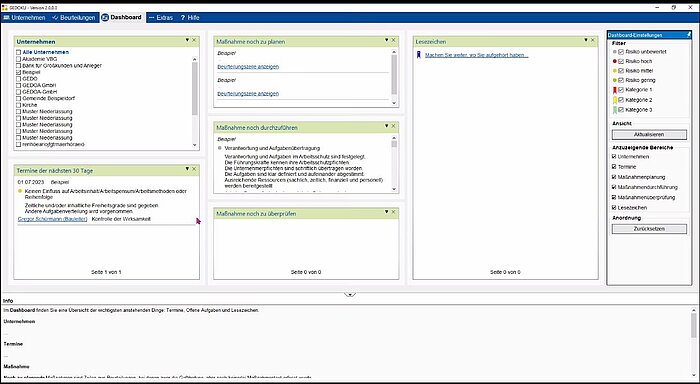Screen dimensions: 700x384
Task: Toggle the Kategorie 3 filter checkbox
Action: point(621,110)
